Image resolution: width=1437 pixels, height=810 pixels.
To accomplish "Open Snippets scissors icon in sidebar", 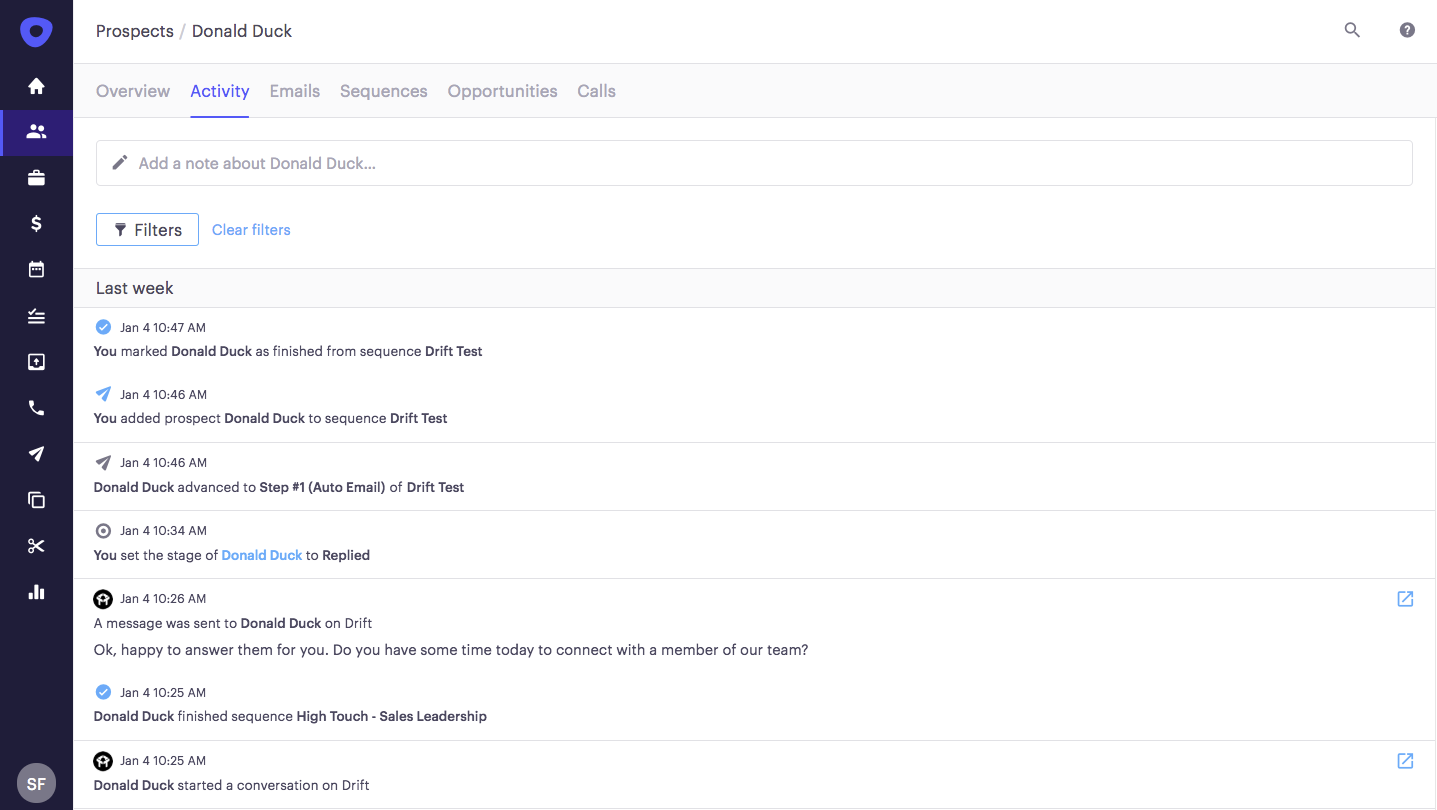I will [x=36, y=546].
